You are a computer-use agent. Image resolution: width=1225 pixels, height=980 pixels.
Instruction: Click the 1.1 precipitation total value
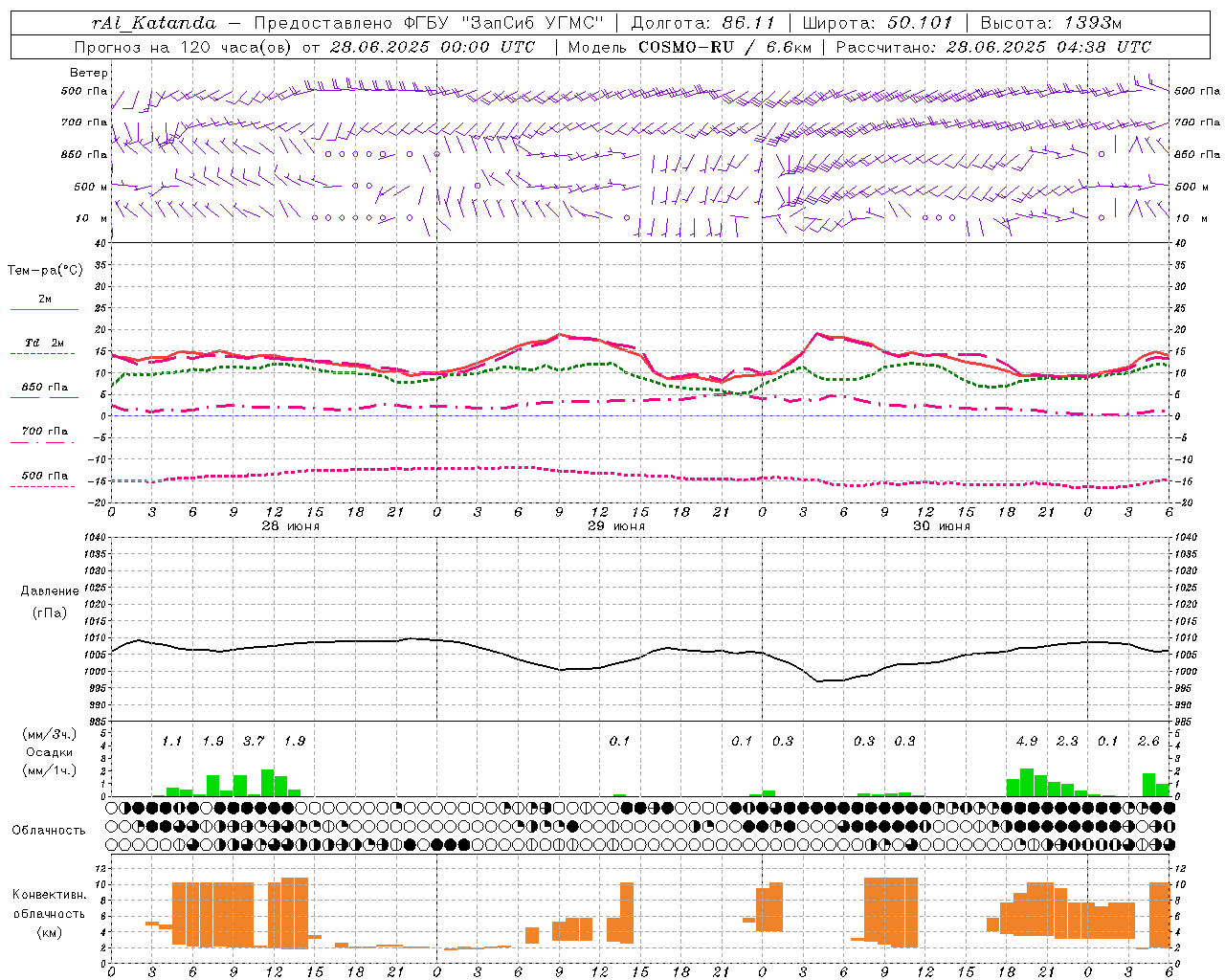click(x=171, y=741)
